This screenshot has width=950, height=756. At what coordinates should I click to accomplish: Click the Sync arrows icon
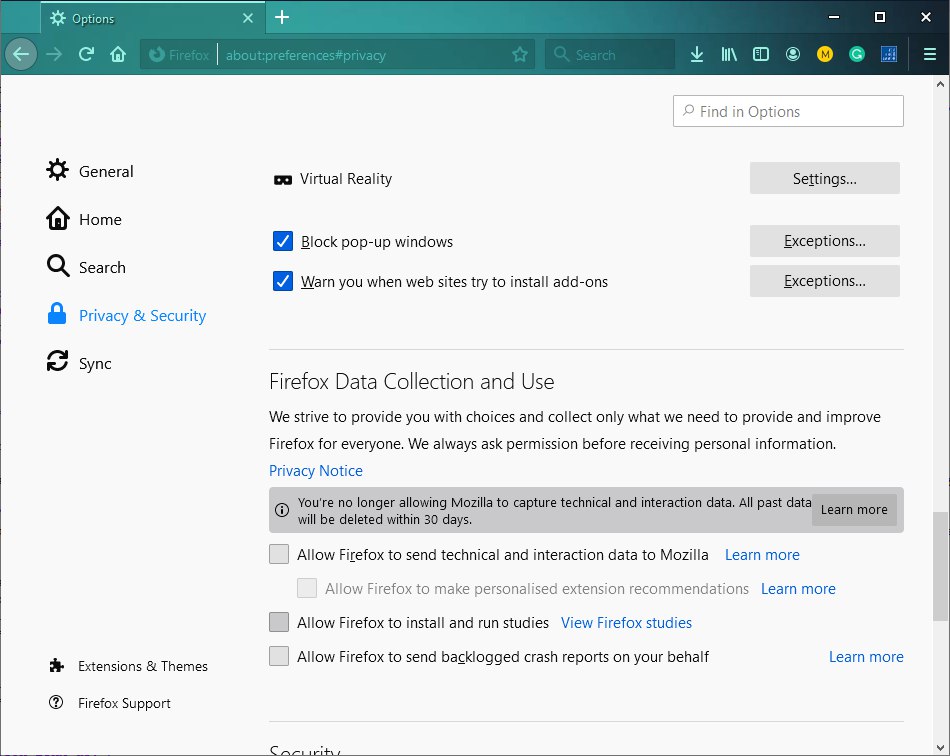58,361
